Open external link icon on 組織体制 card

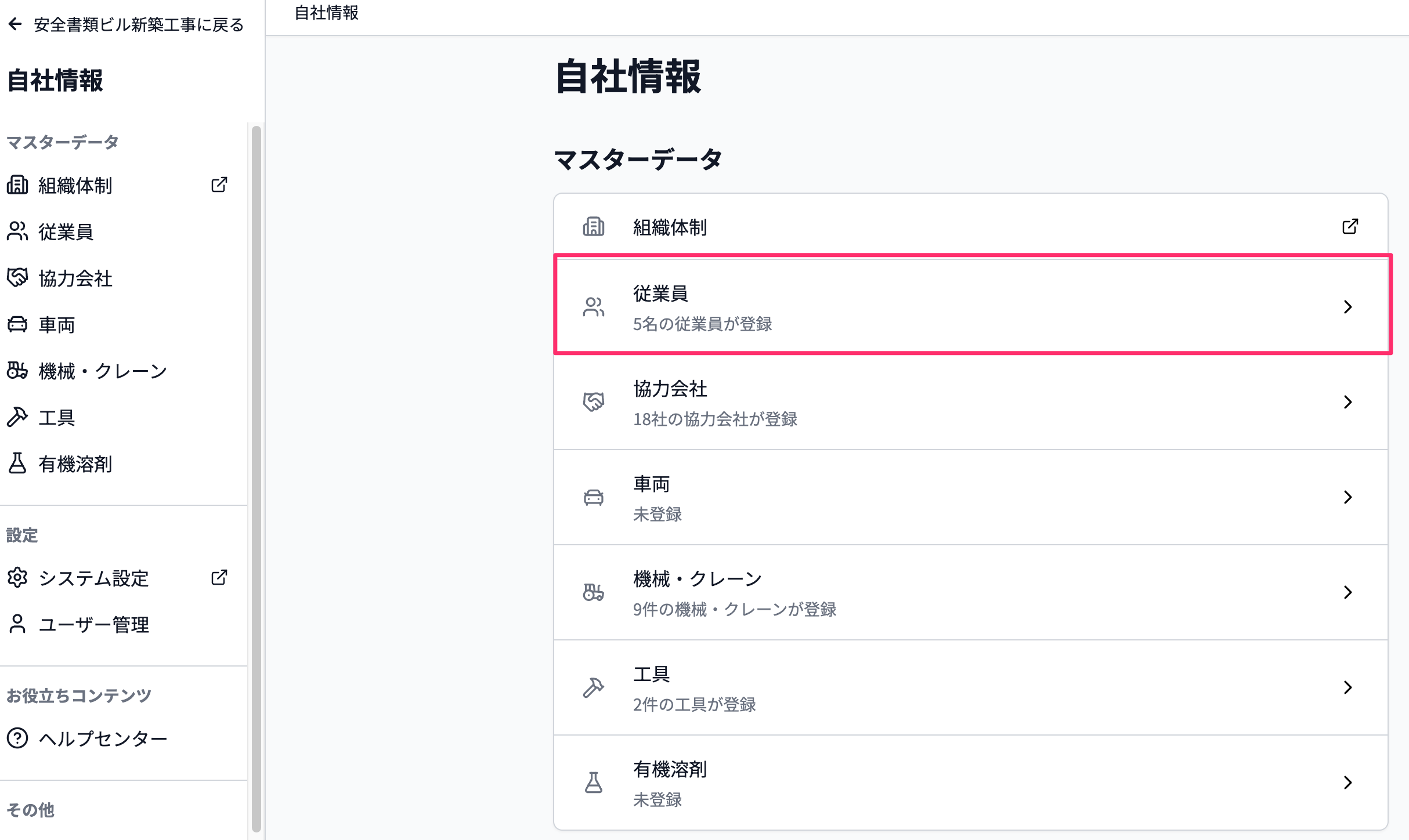click(x=1350, y=226)
